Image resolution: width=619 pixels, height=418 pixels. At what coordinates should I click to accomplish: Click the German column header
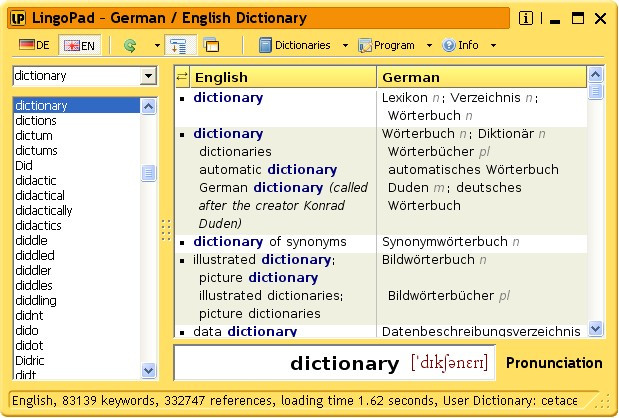481,77
